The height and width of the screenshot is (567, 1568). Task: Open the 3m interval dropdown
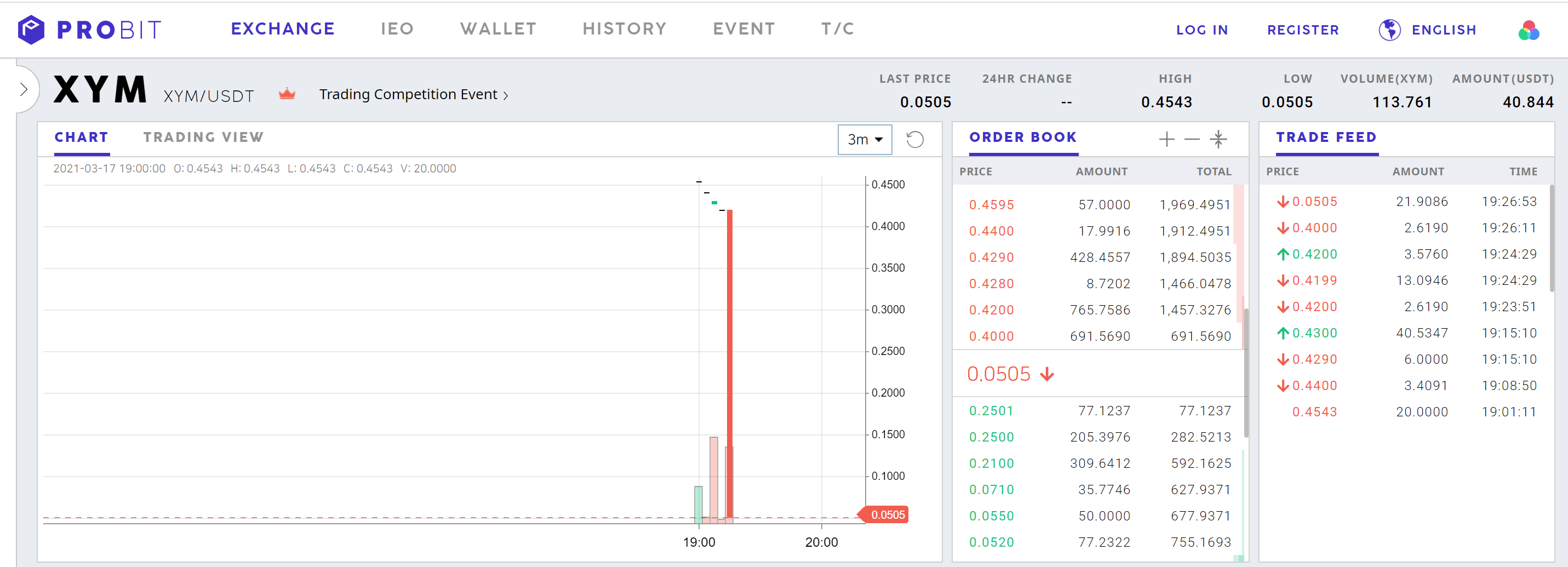(865, 139)
